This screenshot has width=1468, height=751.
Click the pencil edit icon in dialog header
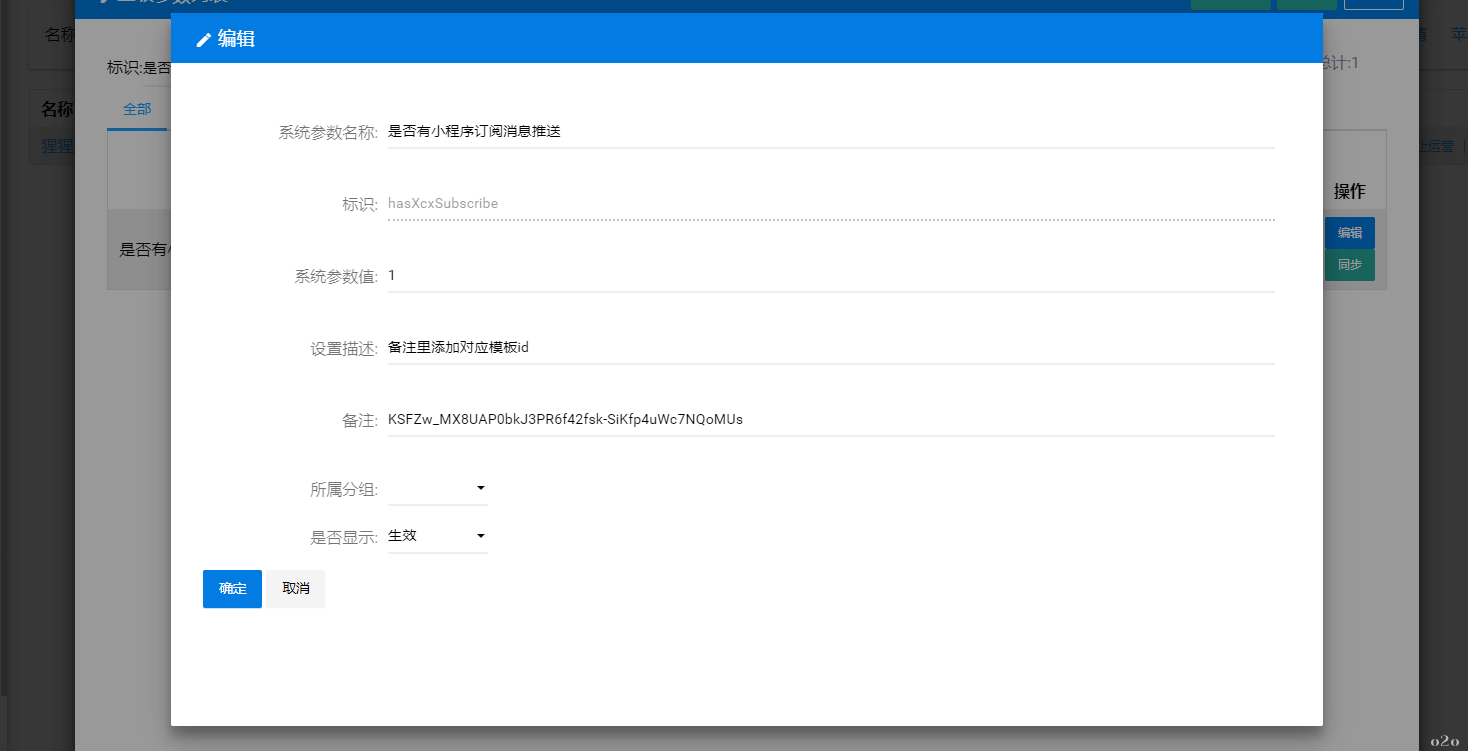tap(204, 40)
